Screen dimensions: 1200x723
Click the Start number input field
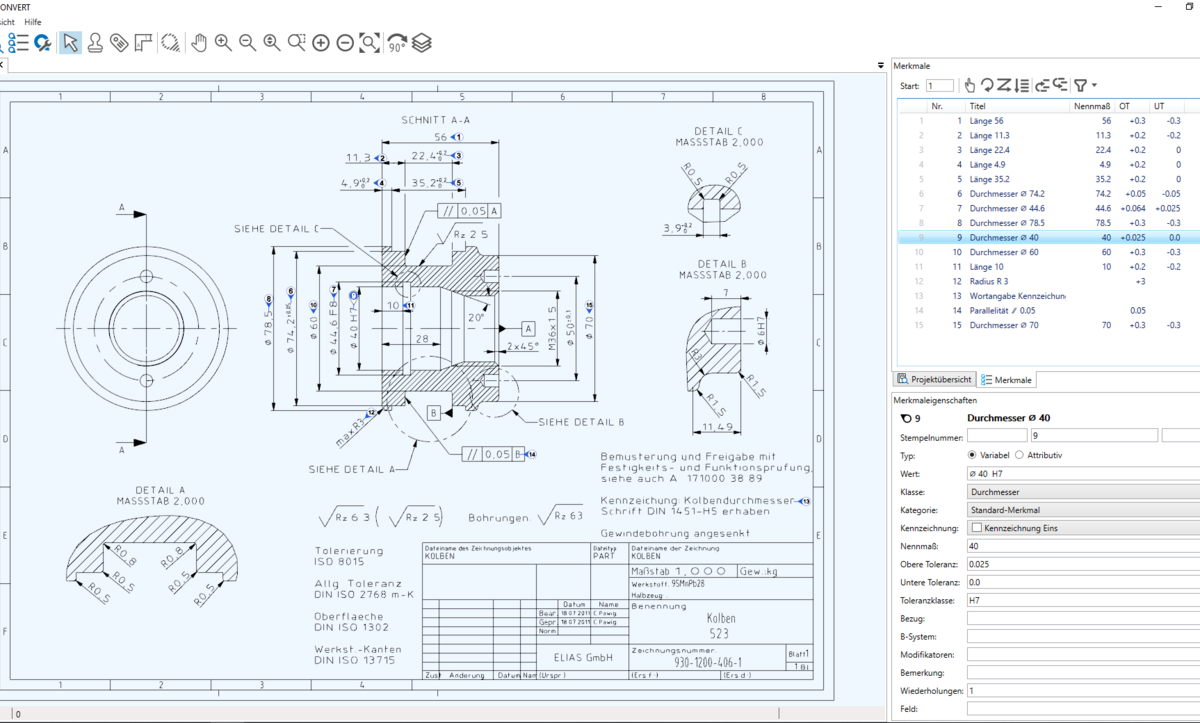pyautogui.click(x=940, y=86)
